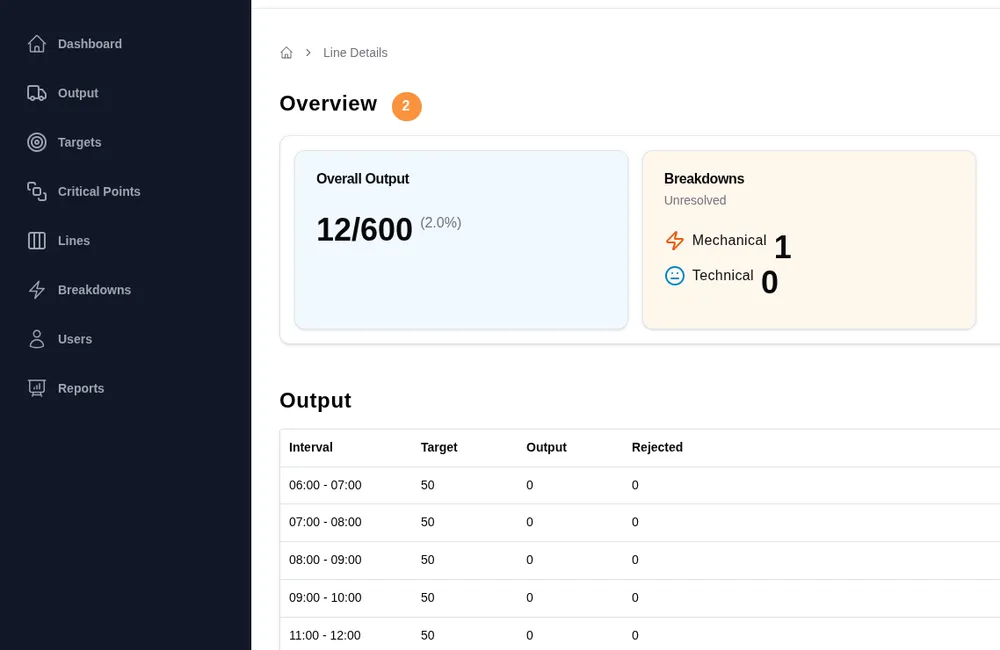The height and width of the screenshot is (650, 1000).
Task: Click the Breakdowns lightning bolt icon
Action: click(36, 289)
